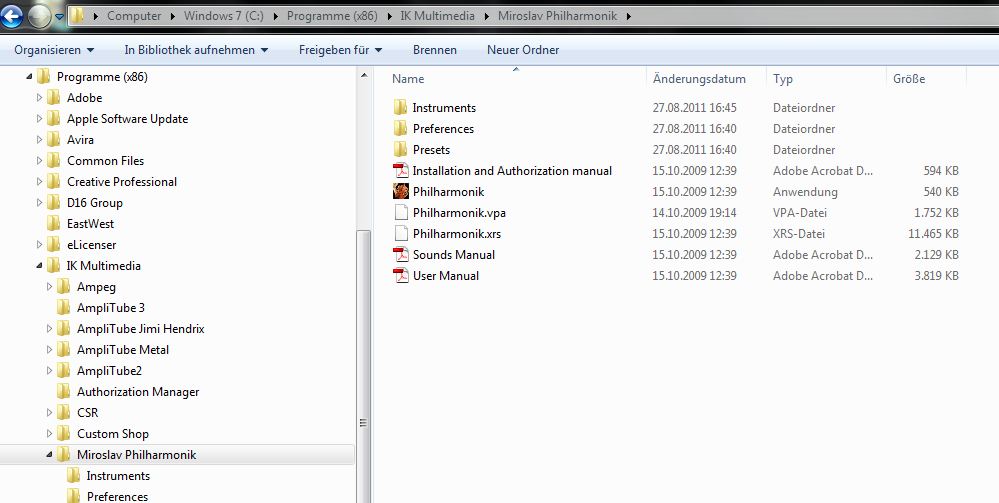Select Creative Professional tree label
This screenshot has height=503, width=999.
click(x=122, y=182)
